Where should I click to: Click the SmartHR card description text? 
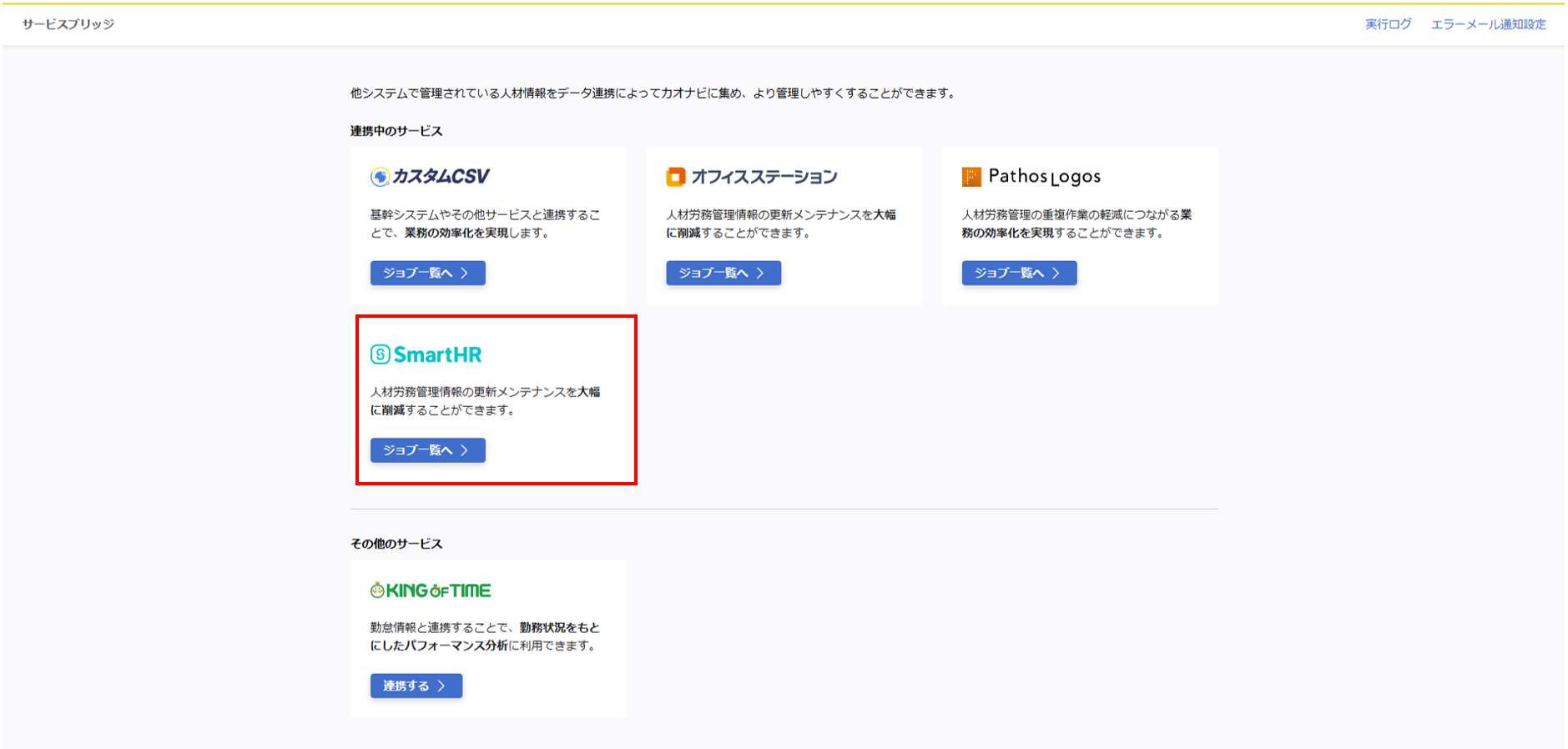click(x=486, y=401)
